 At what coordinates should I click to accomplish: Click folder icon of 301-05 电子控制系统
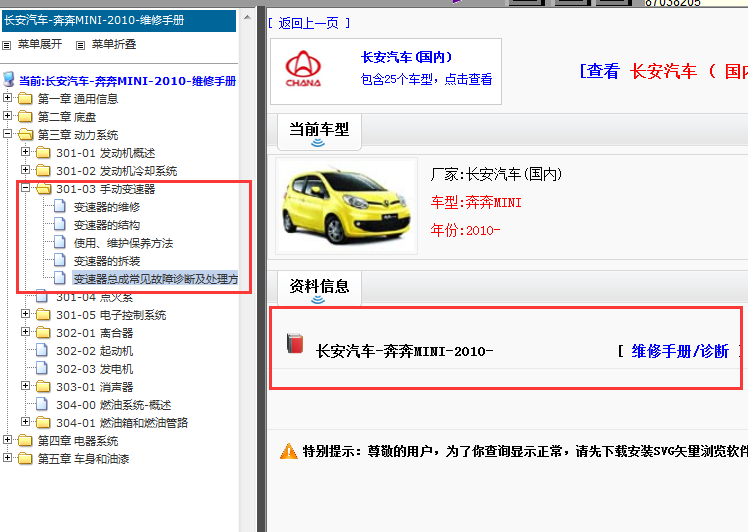[x=43, y=315]
